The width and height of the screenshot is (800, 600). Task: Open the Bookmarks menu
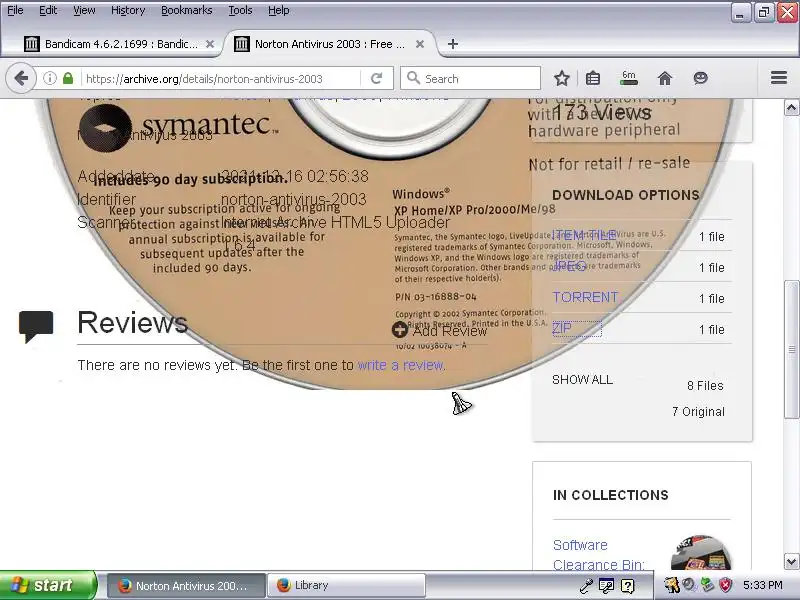[186, 10]
